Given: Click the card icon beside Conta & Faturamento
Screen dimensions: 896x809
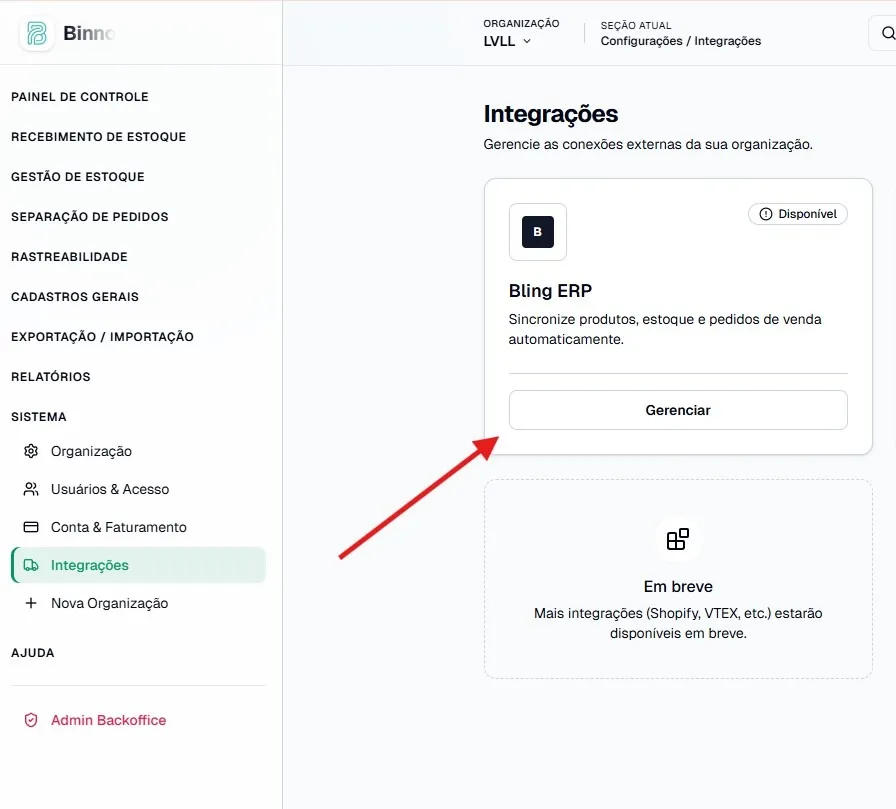Looking at the screenshot, I should click(x=30, y=527).
